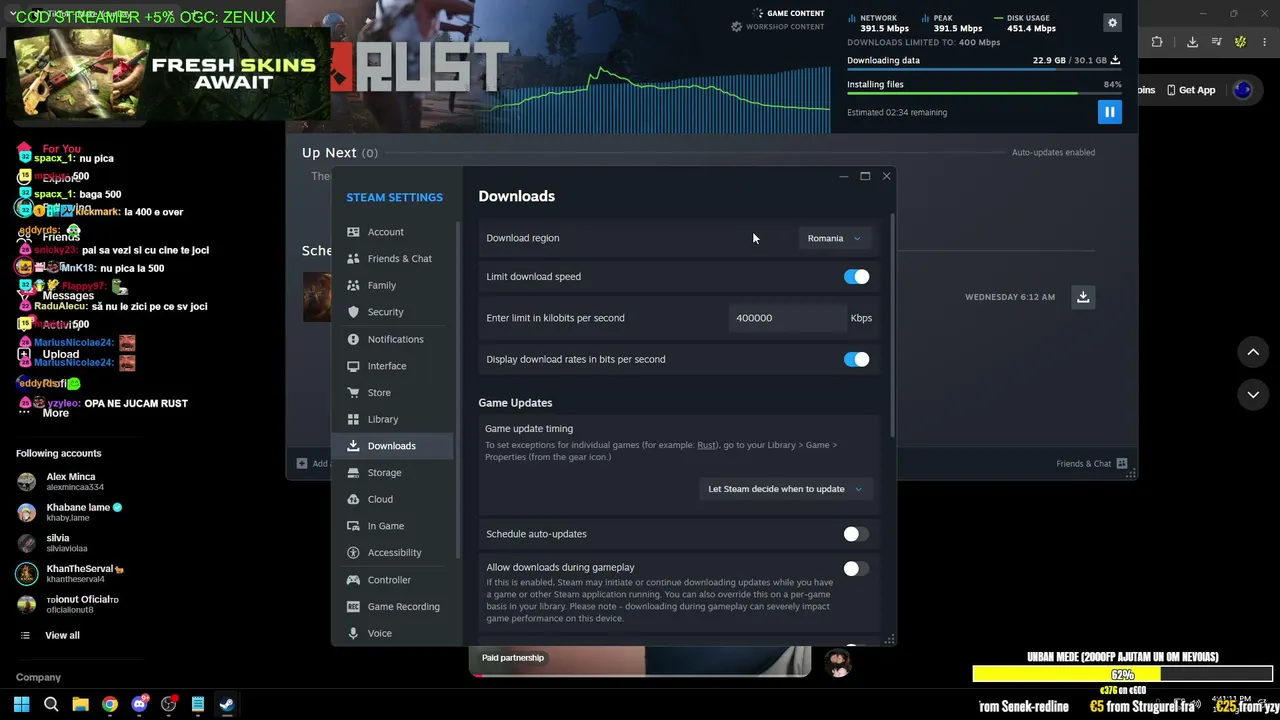Click the Installing files progress bar
The height and width of the screenshot is (720, 1280).
(x=984, y=94)
